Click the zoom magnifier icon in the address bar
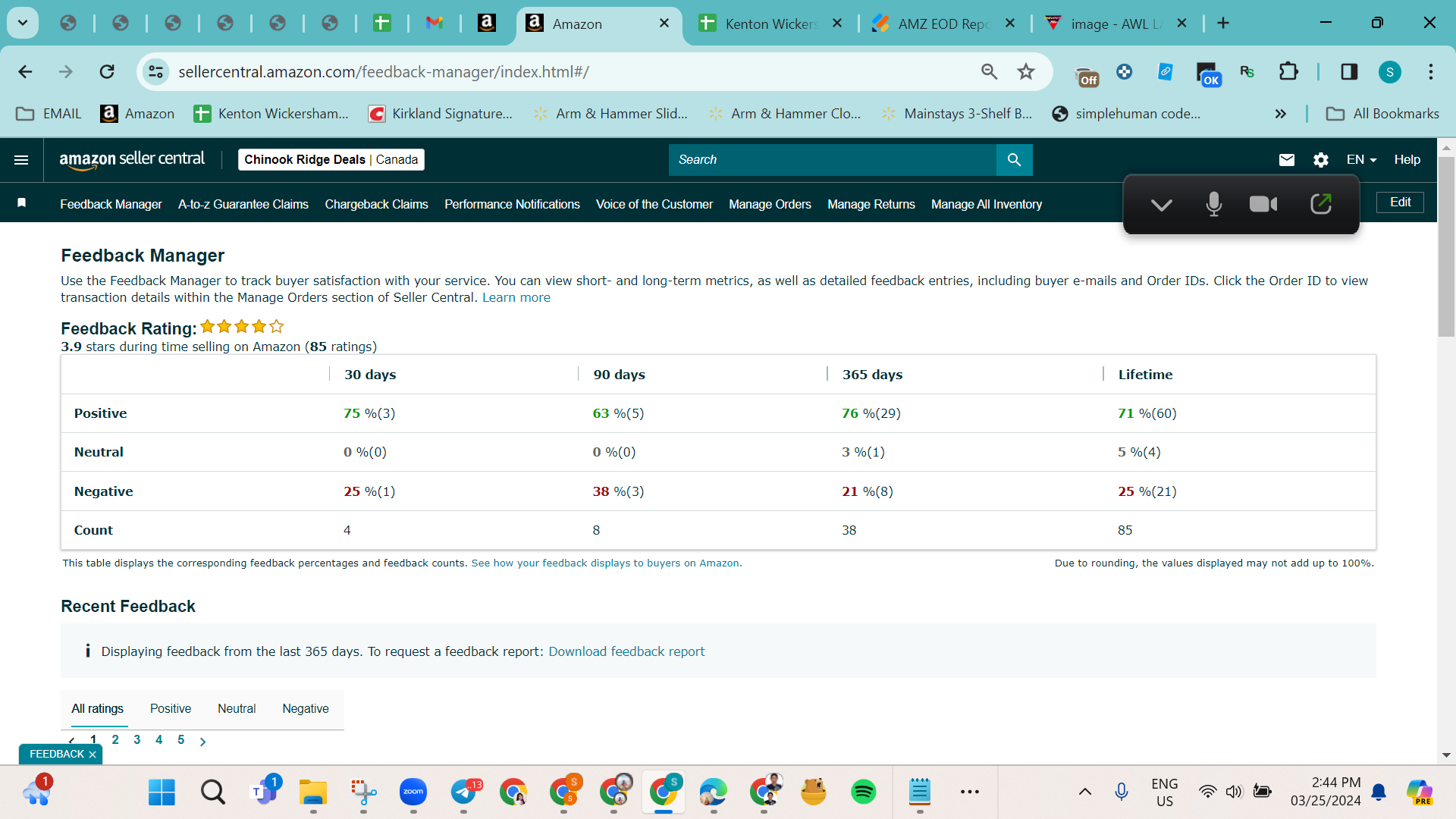The height and width of the screenshot is (819, 1456). pos(989,72)
